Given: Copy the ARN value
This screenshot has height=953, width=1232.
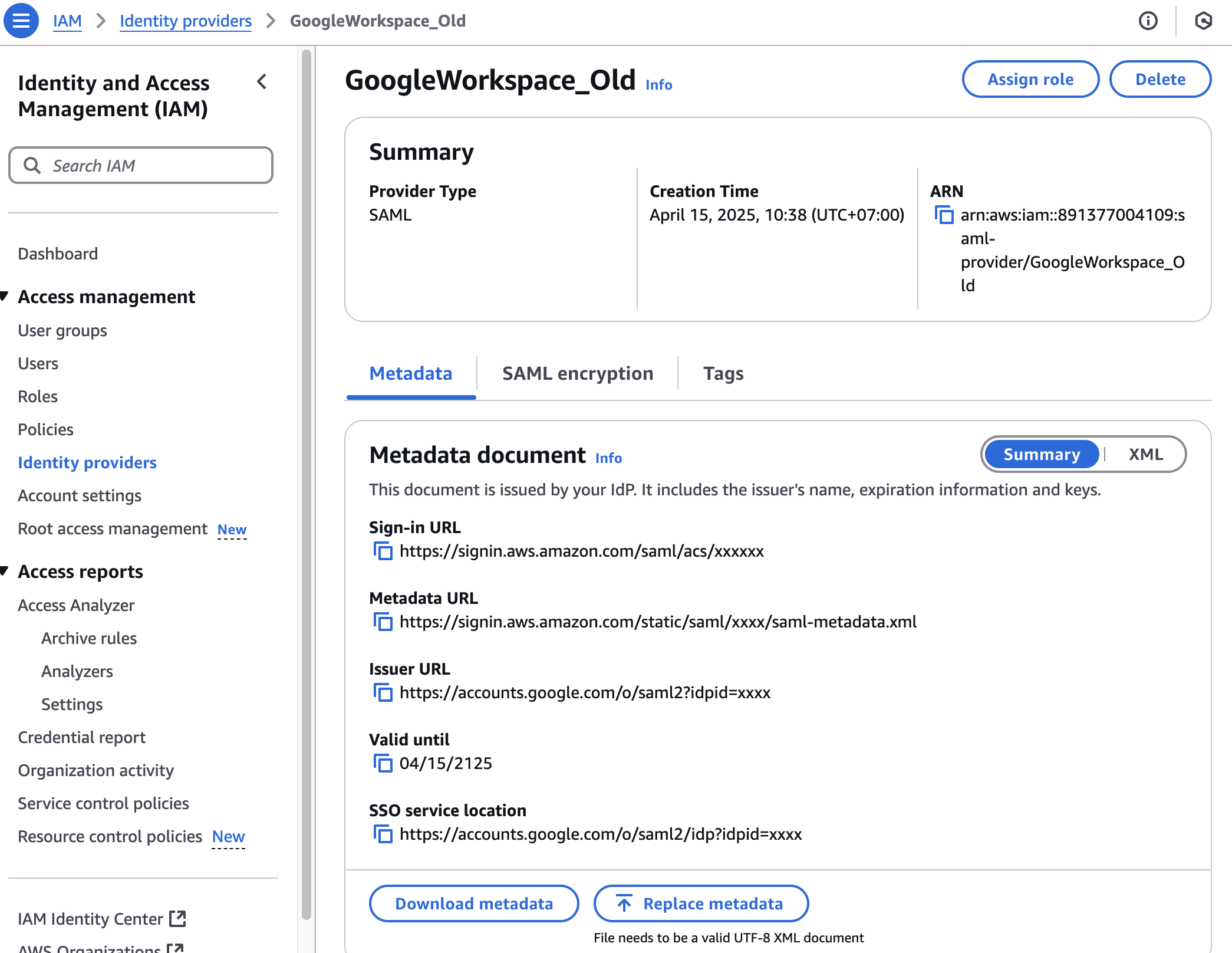Looking at the screenshot, I should click(944, 215).
